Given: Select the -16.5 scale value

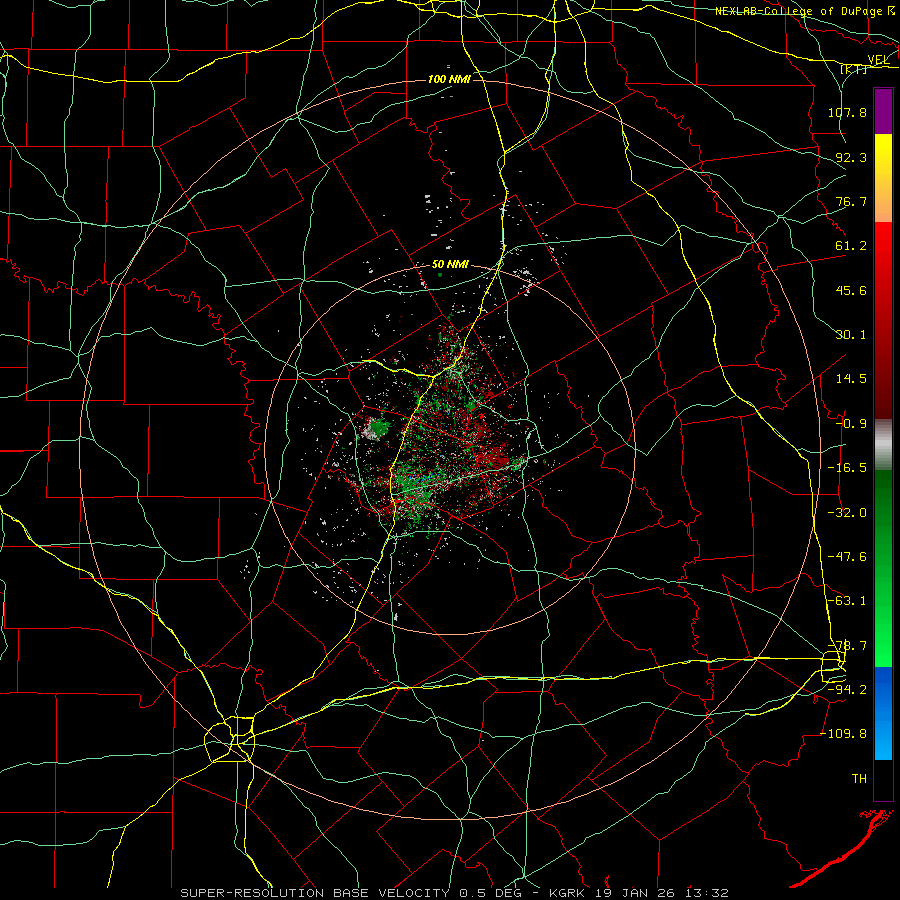Looking at the screenshot, I should [x=847, y=468].
